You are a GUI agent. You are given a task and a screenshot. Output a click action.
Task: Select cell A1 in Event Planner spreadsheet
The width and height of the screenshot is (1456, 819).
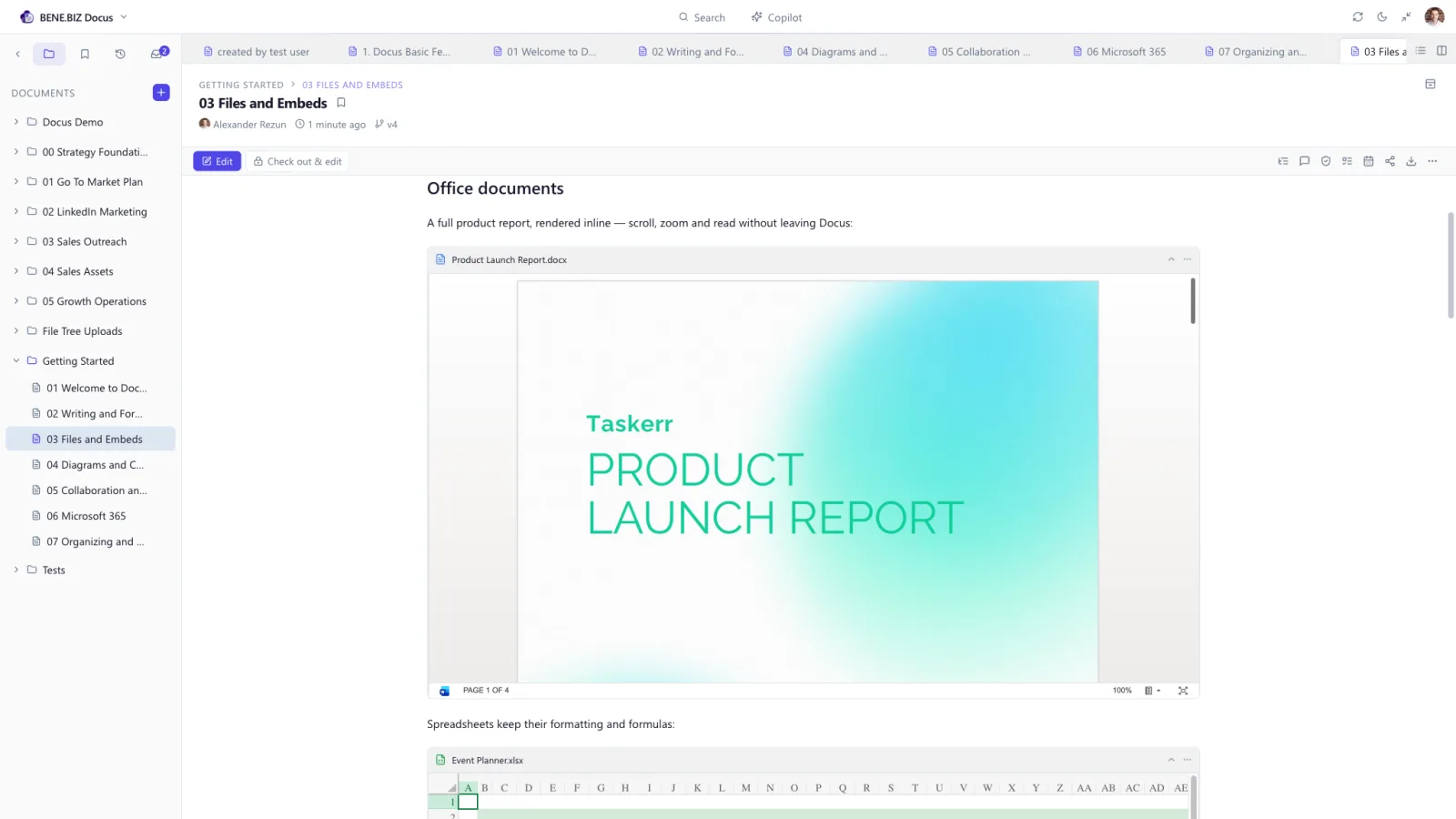click(x=468, y=802)
